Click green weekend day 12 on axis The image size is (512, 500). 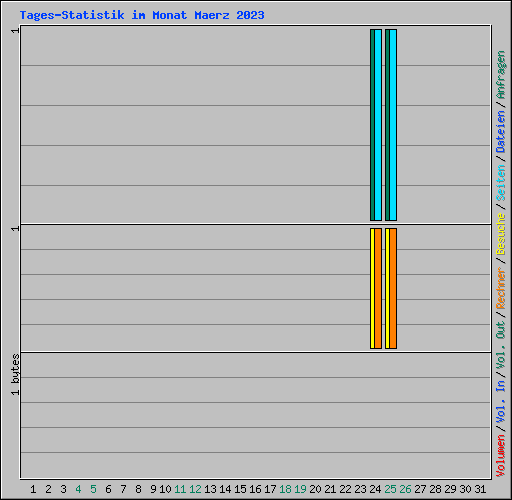[195, 489]
